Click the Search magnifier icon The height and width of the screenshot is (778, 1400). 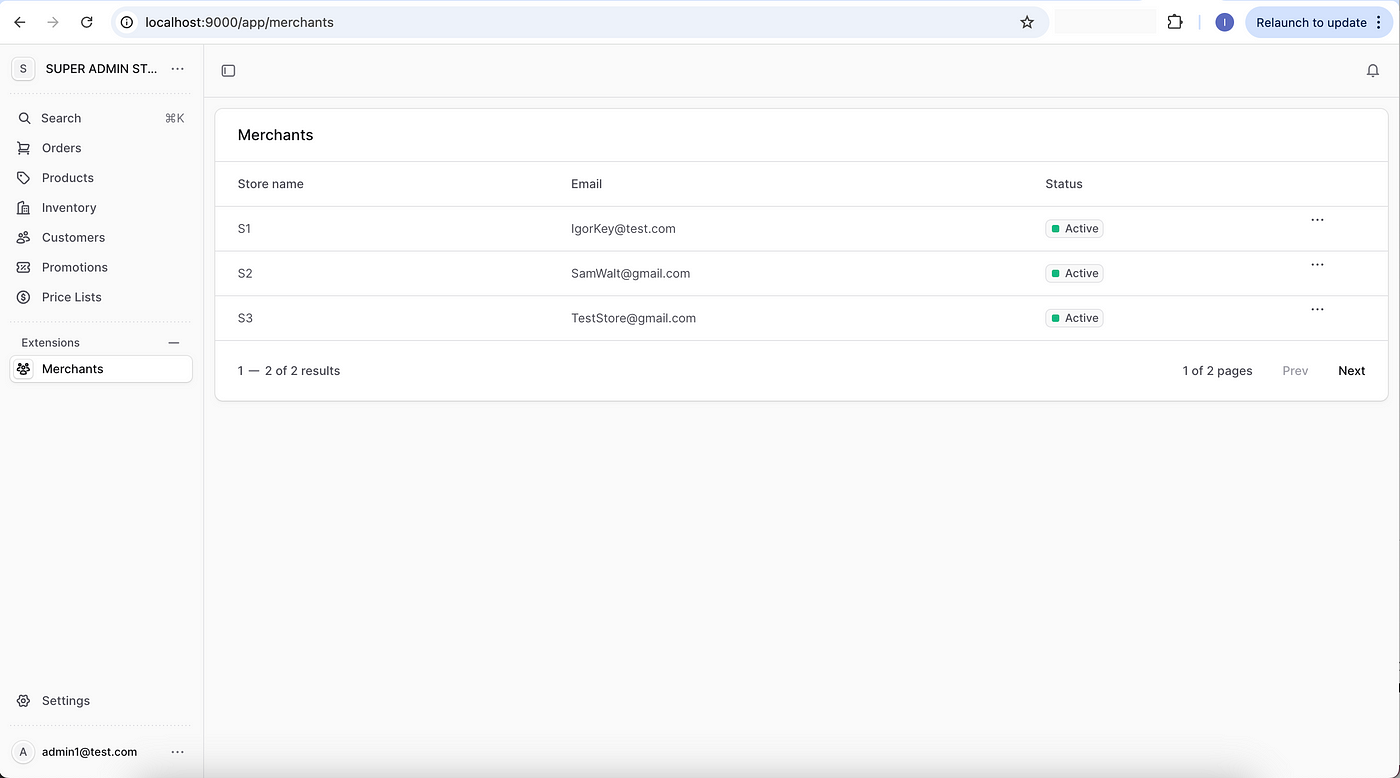[24, 118]
